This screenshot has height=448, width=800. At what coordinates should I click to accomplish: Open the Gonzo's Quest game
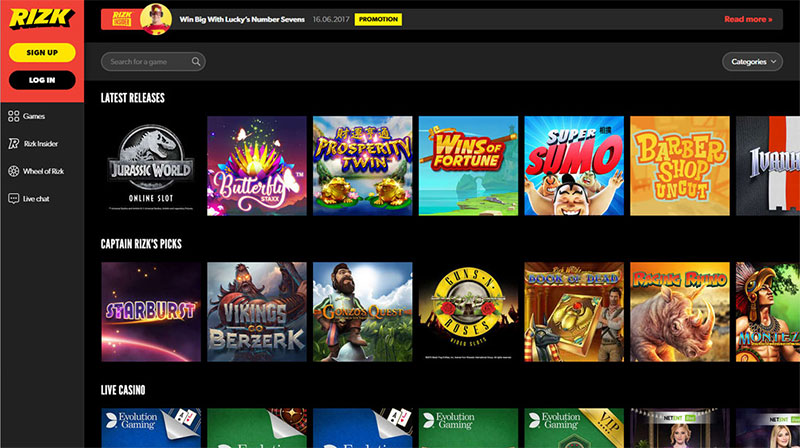[362, 312]
